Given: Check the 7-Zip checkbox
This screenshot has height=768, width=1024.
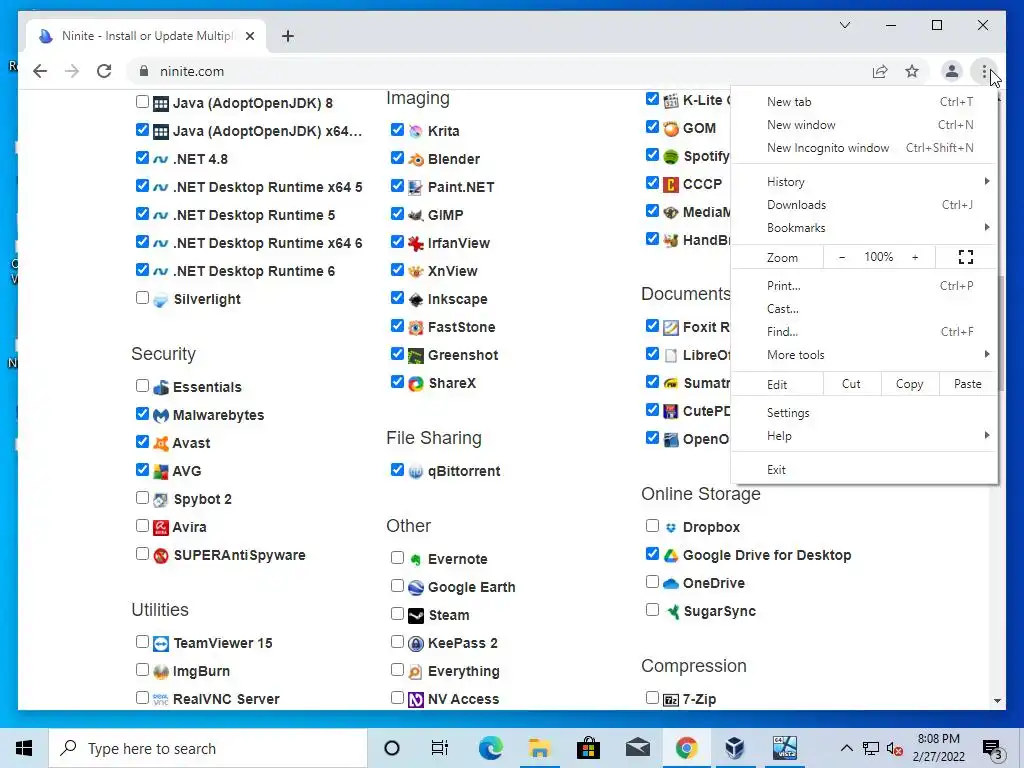Looking at the screenshot, I should [652, 697].
